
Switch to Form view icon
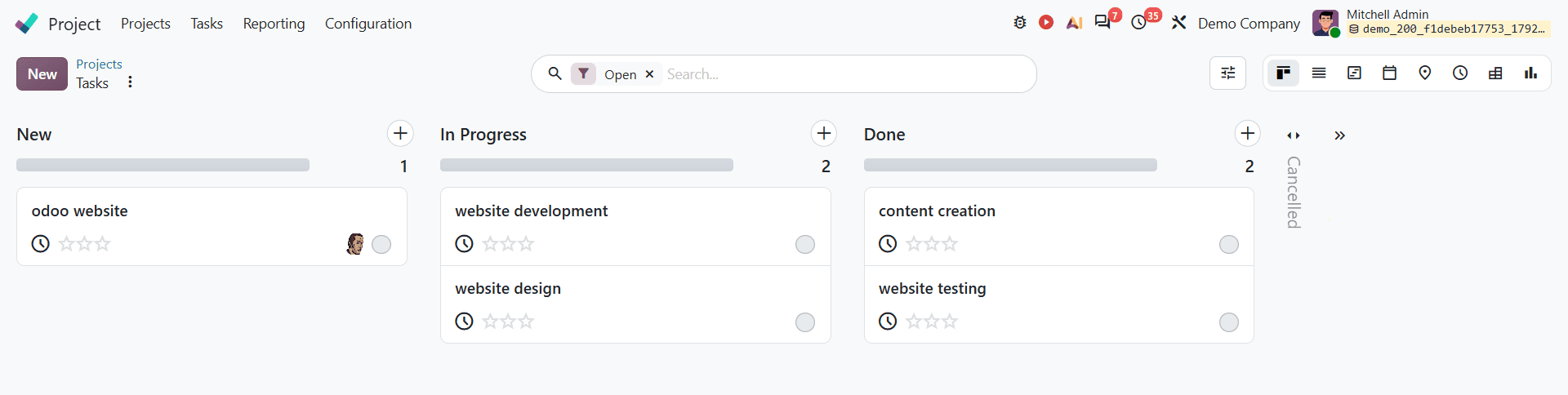(x=1354, y=73)
